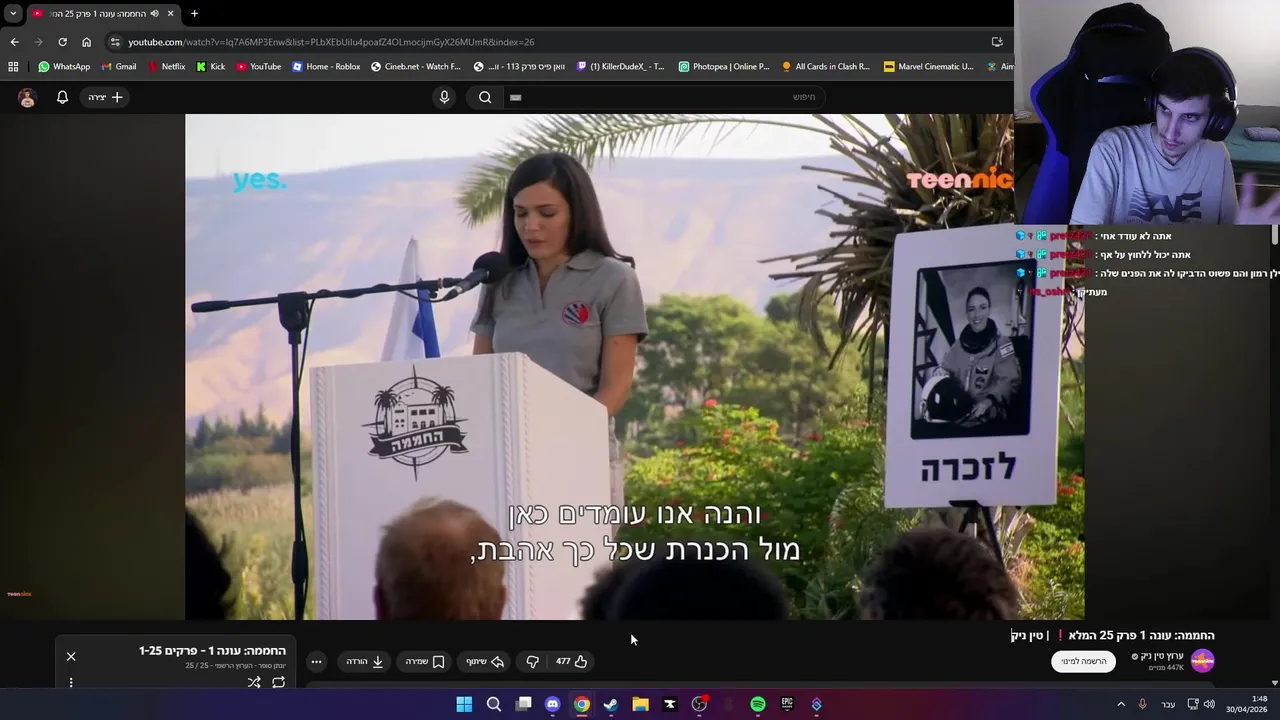The width and height of the screenshot is (1280, 720).
Task: Like the video with thumbs up 477
Action: coord(571,661)
